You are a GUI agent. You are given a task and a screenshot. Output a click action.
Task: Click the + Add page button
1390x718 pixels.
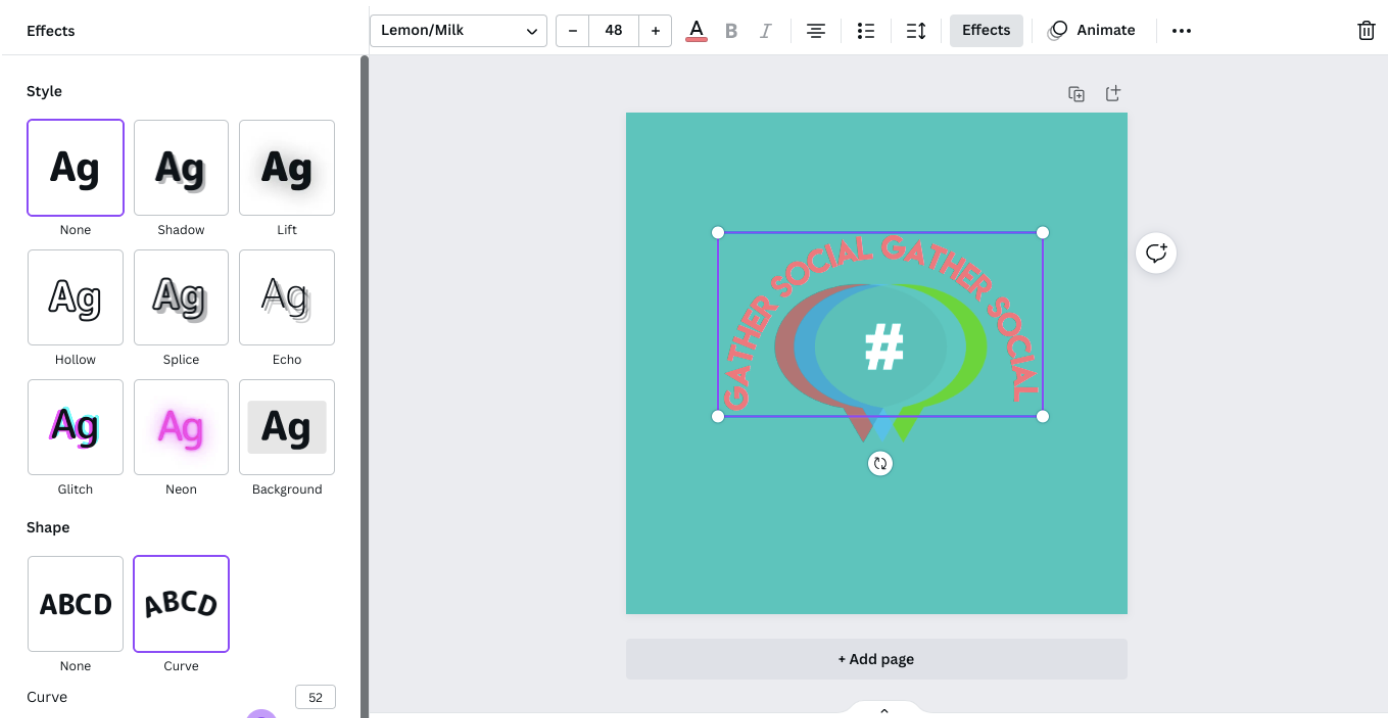pos(876,659)
